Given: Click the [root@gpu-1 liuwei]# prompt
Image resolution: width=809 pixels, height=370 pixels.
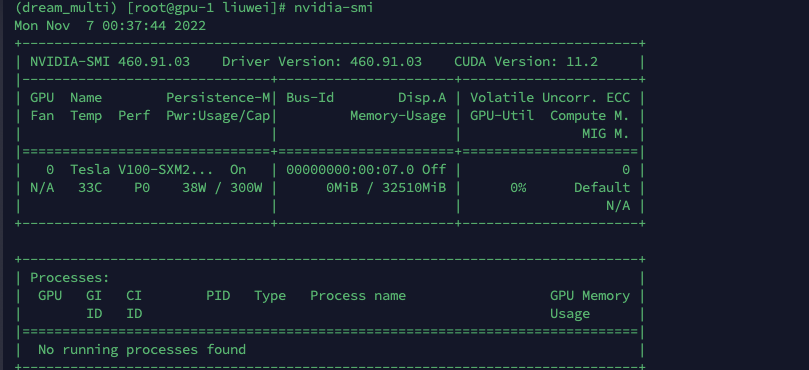Looking at the screenshot, I should 207,8.
